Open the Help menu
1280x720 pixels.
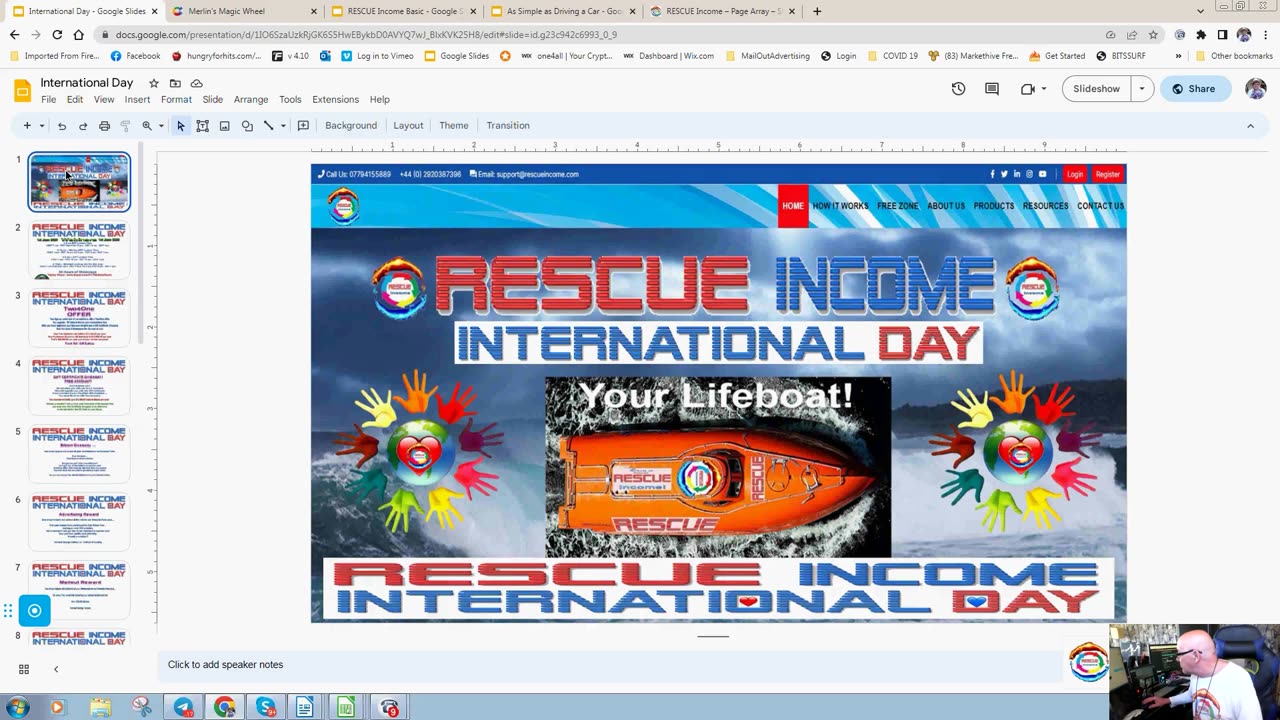coord(380,100)
